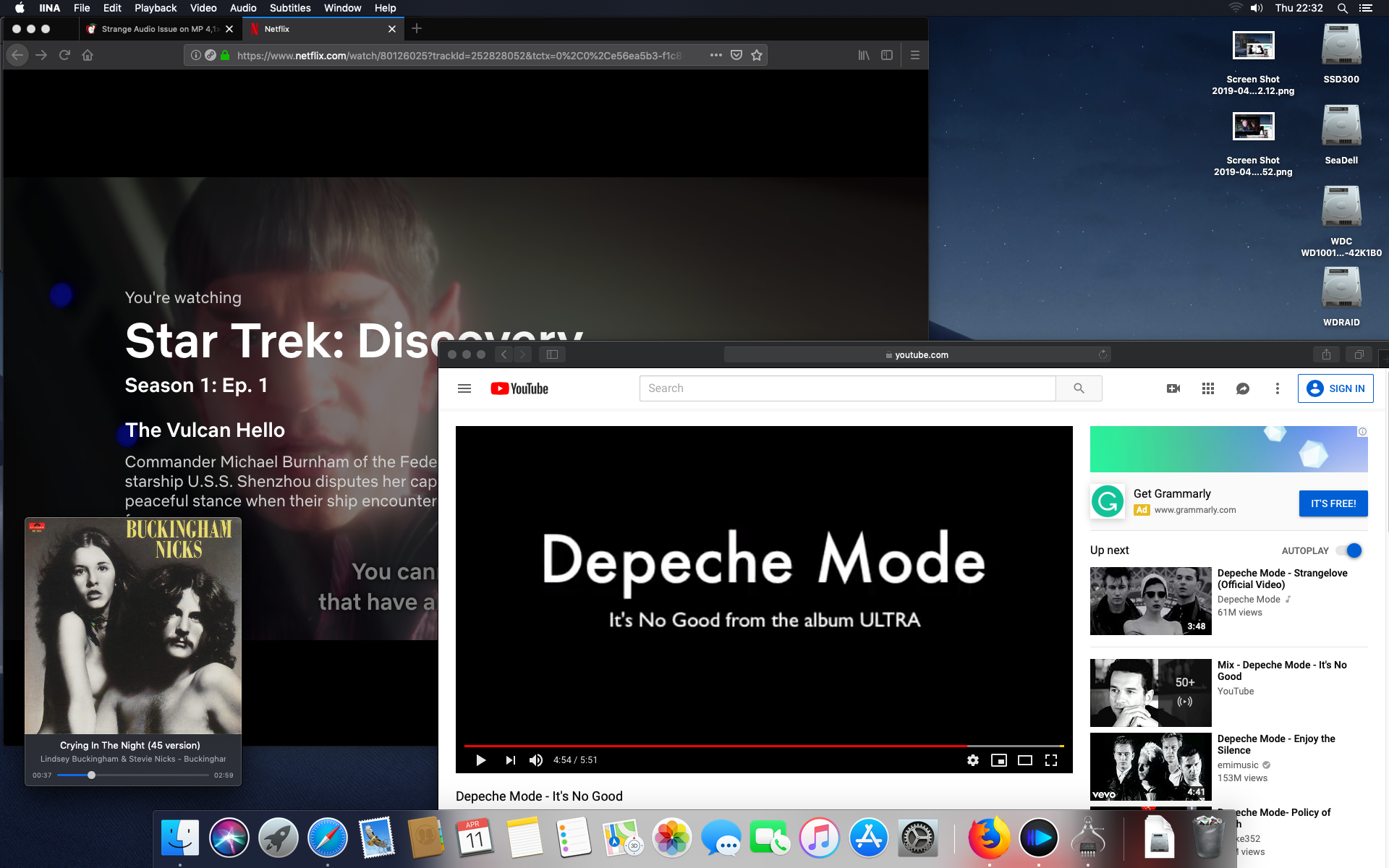The width and height of the screenshot is (1389, 868).
Task: Open the YouTube apps grid icon
Action: [x=1208, y=388]
